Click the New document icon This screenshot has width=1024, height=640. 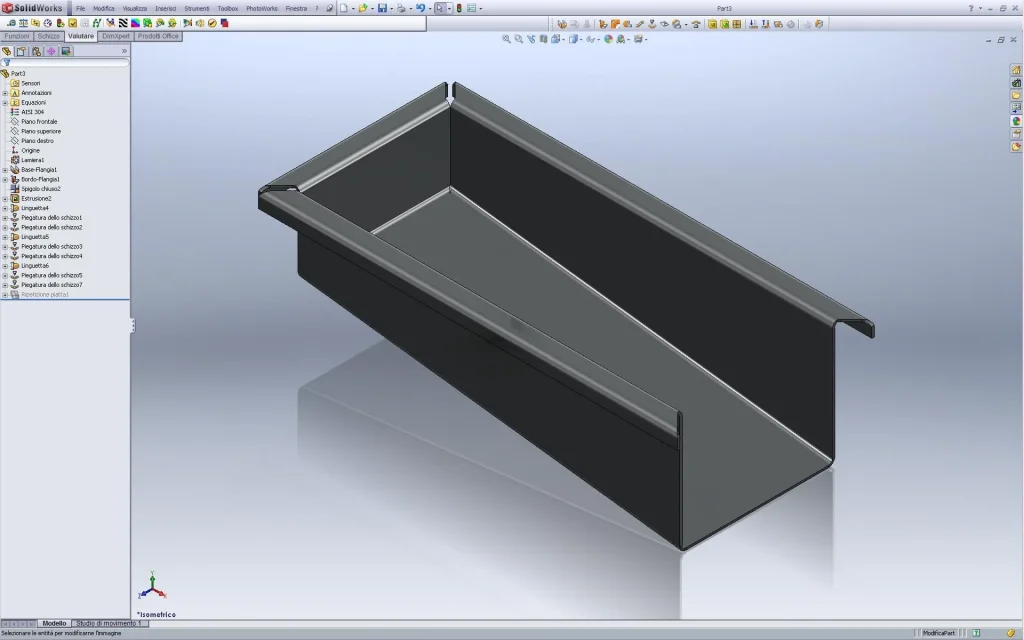click(344, 8)
